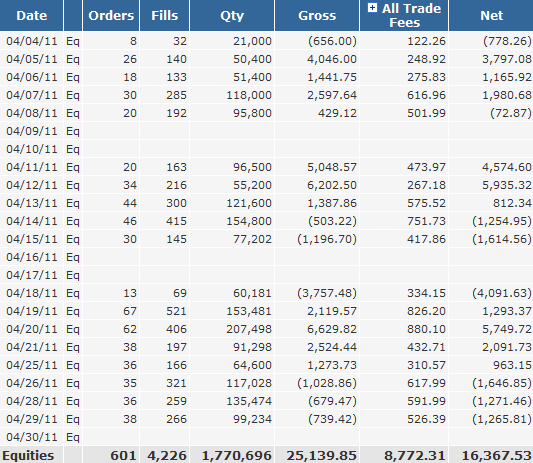This screenshot has height=463, width=533.
Task: Select the Qty column header
Action: (232, 15)
